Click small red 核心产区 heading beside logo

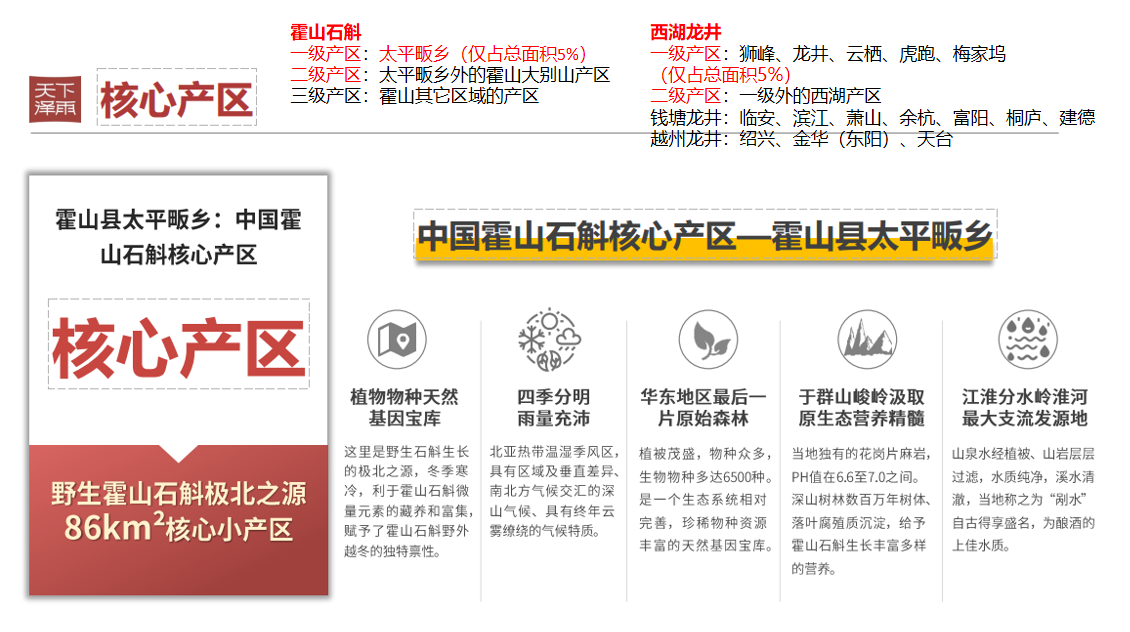coord(177,99)
